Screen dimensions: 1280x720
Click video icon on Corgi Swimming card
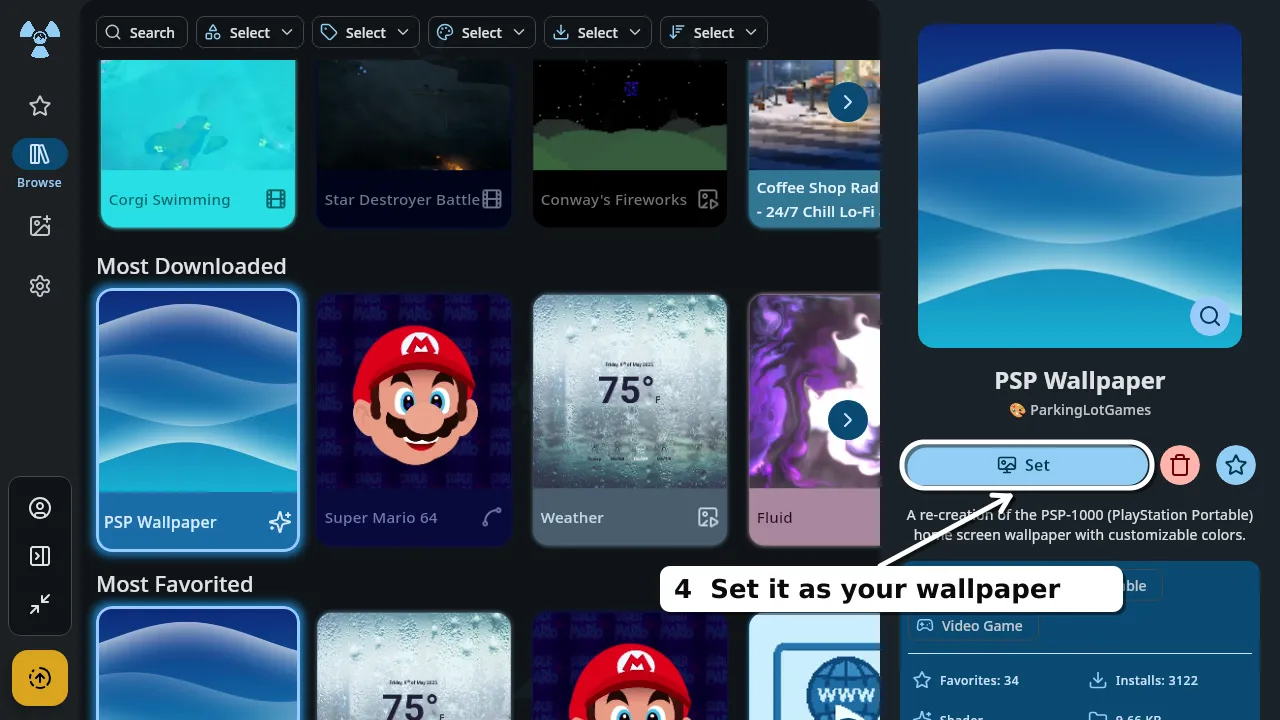276,199
